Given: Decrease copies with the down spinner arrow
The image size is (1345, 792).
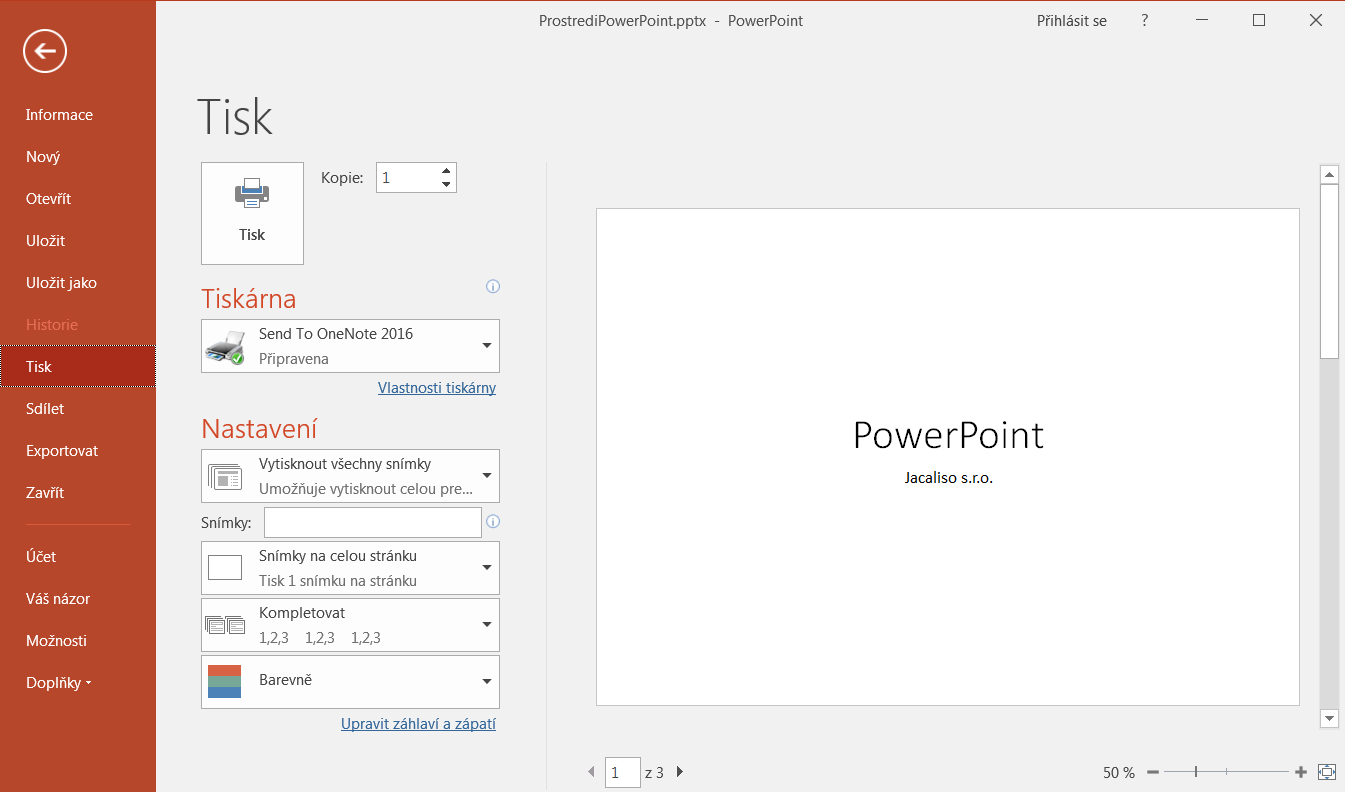Looking at the screenshot, I should (446, 185).
